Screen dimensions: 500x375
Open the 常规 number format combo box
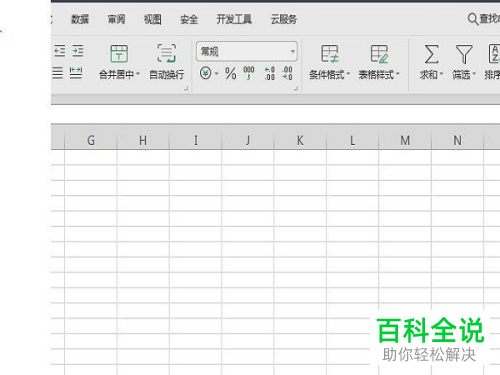[247, 51]
